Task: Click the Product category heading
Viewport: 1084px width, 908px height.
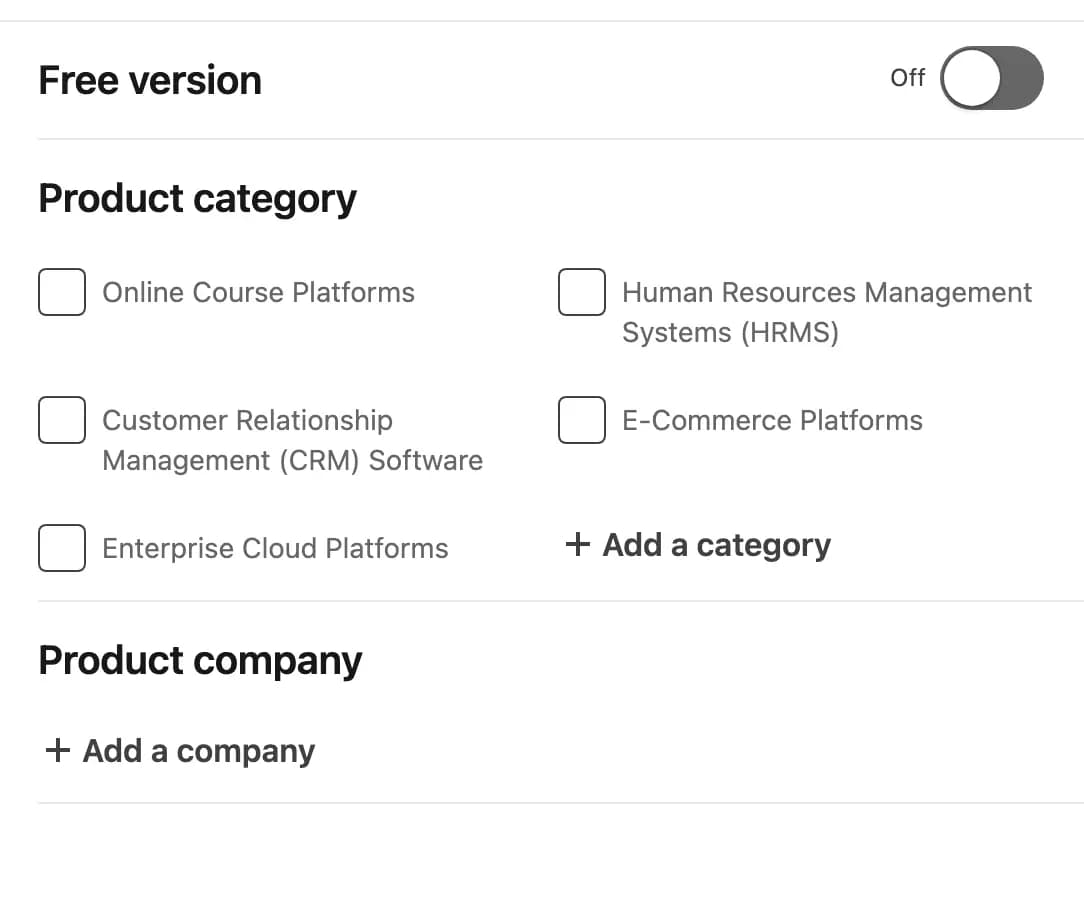Action: pyautogui.click(x=196, y=198)
